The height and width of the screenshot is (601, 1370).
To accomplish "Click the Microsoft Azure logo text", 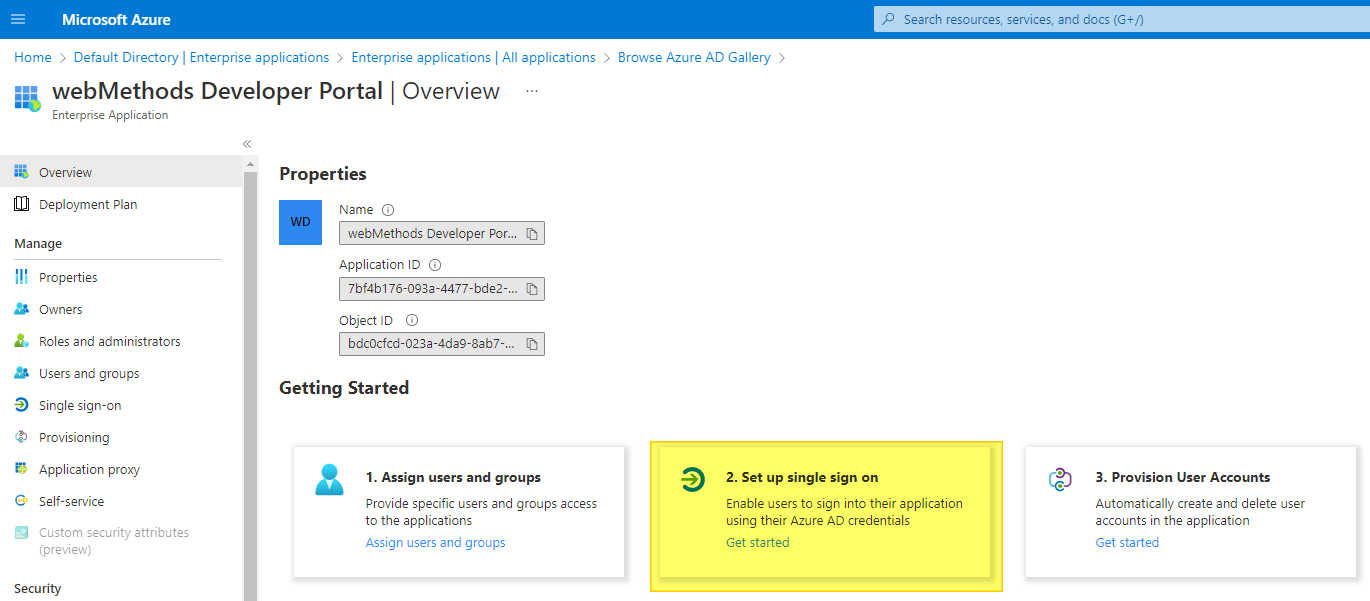I will [116, 20].
